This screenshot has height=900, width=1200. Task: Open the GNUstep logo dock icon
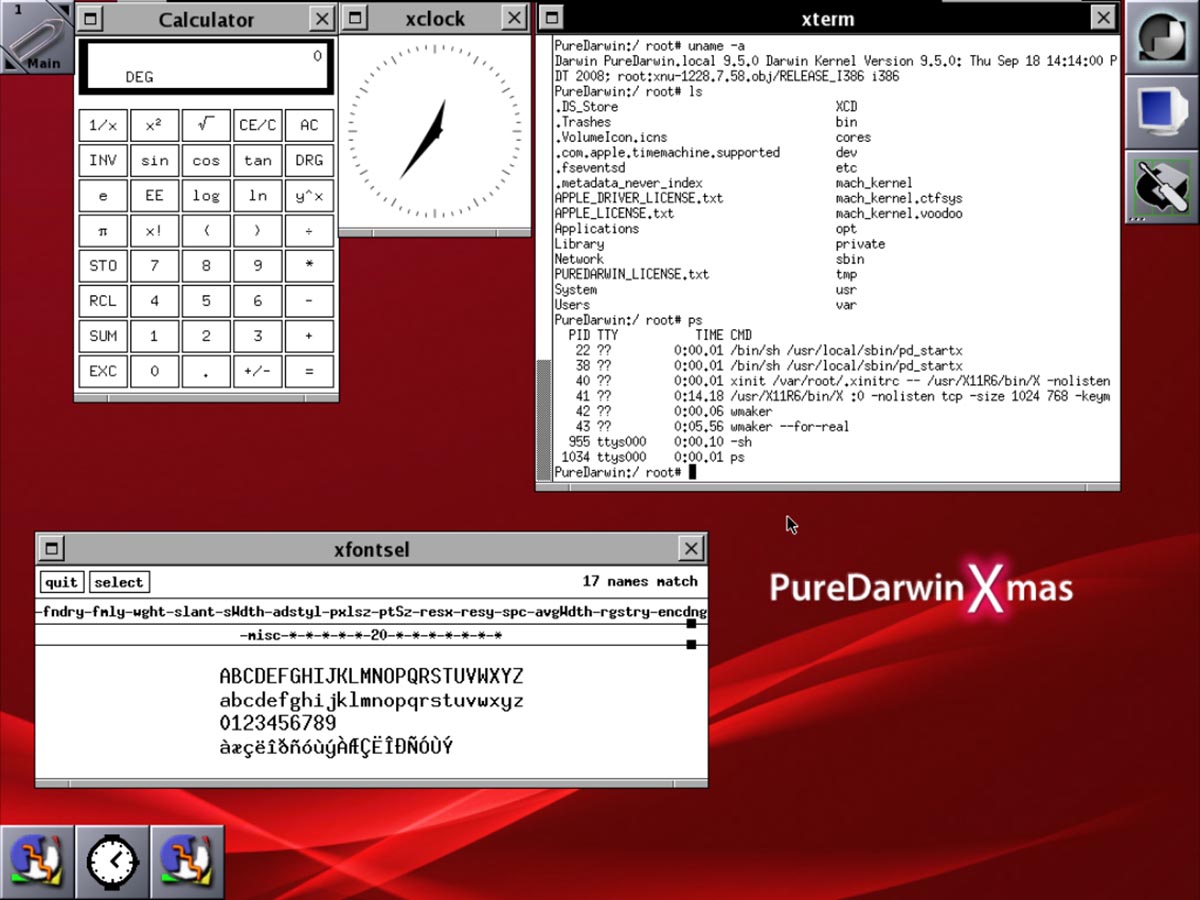click(x=1162, y=37)
